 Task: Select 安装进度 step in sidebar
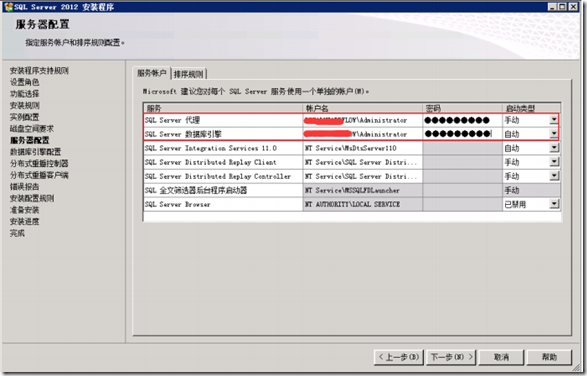24,221
